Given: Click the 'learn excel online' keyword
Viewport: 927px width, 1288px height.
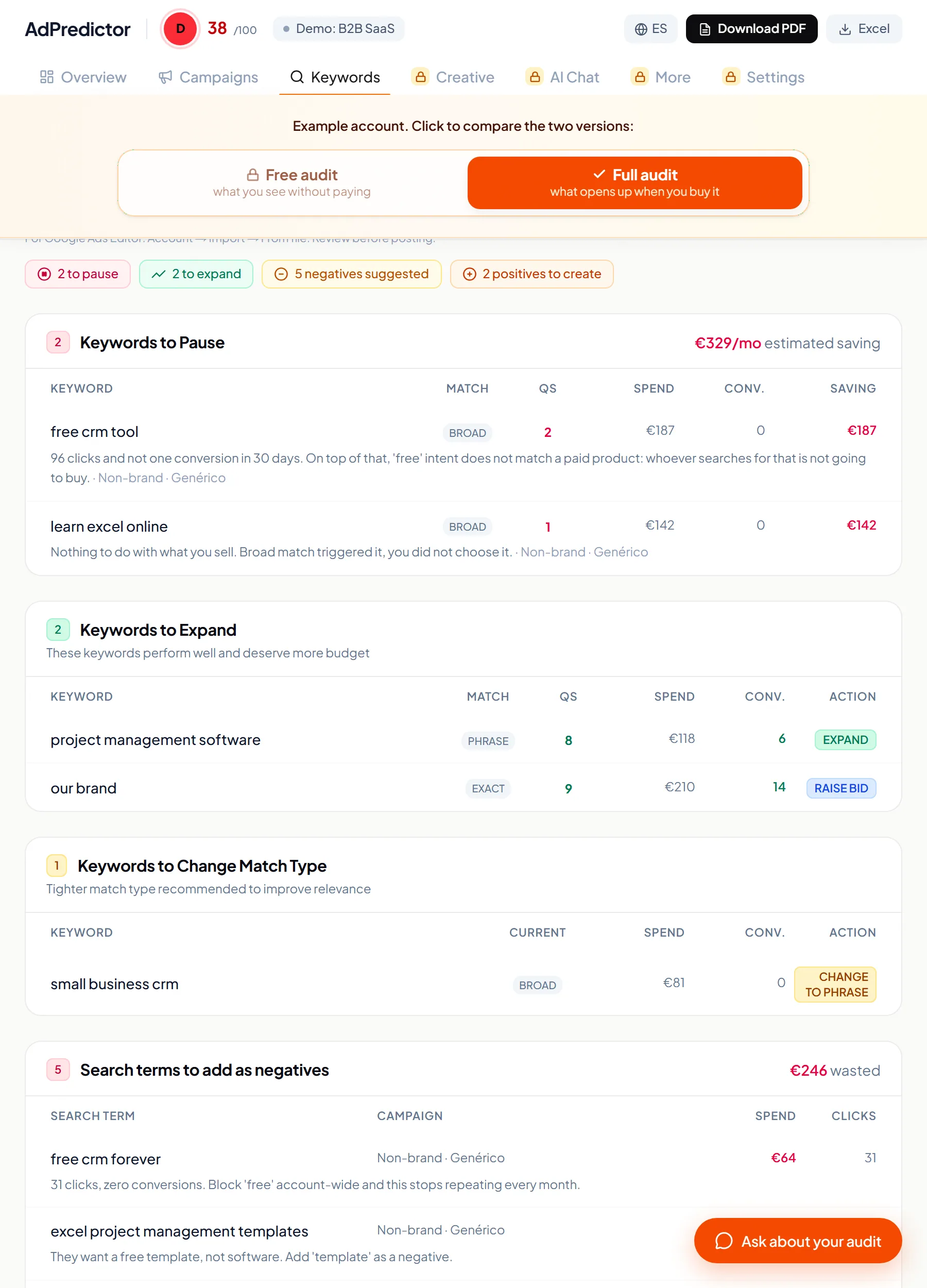Looking at the screenshot, I should pos(109,526).
